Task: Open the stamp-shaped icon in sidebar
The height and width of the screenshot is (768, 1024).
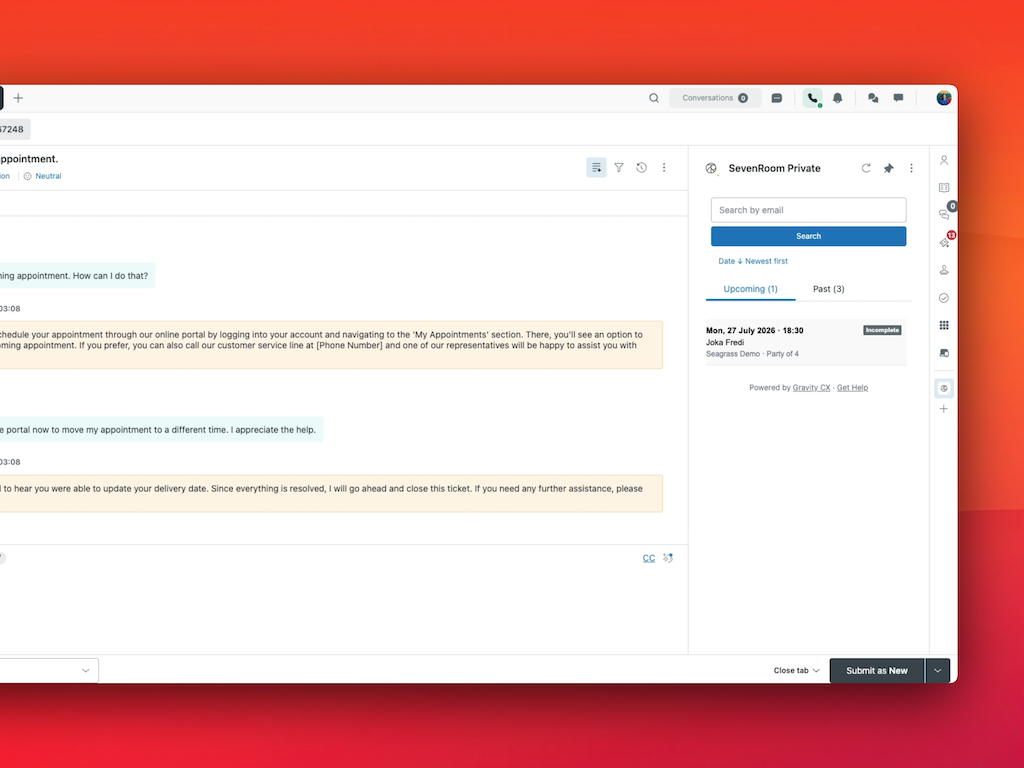Action: 944,270
